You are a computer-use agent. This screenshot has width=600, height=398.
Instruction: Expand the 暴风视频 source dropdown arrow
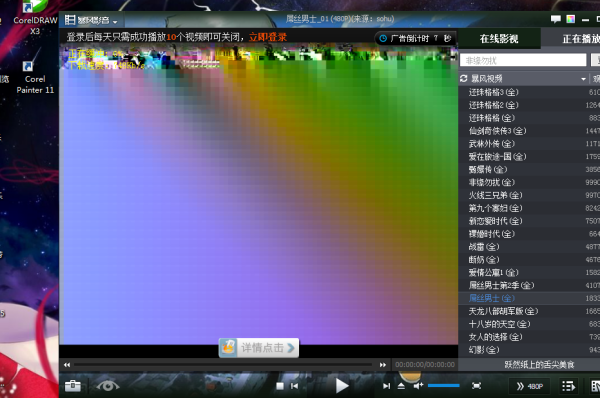583,79
